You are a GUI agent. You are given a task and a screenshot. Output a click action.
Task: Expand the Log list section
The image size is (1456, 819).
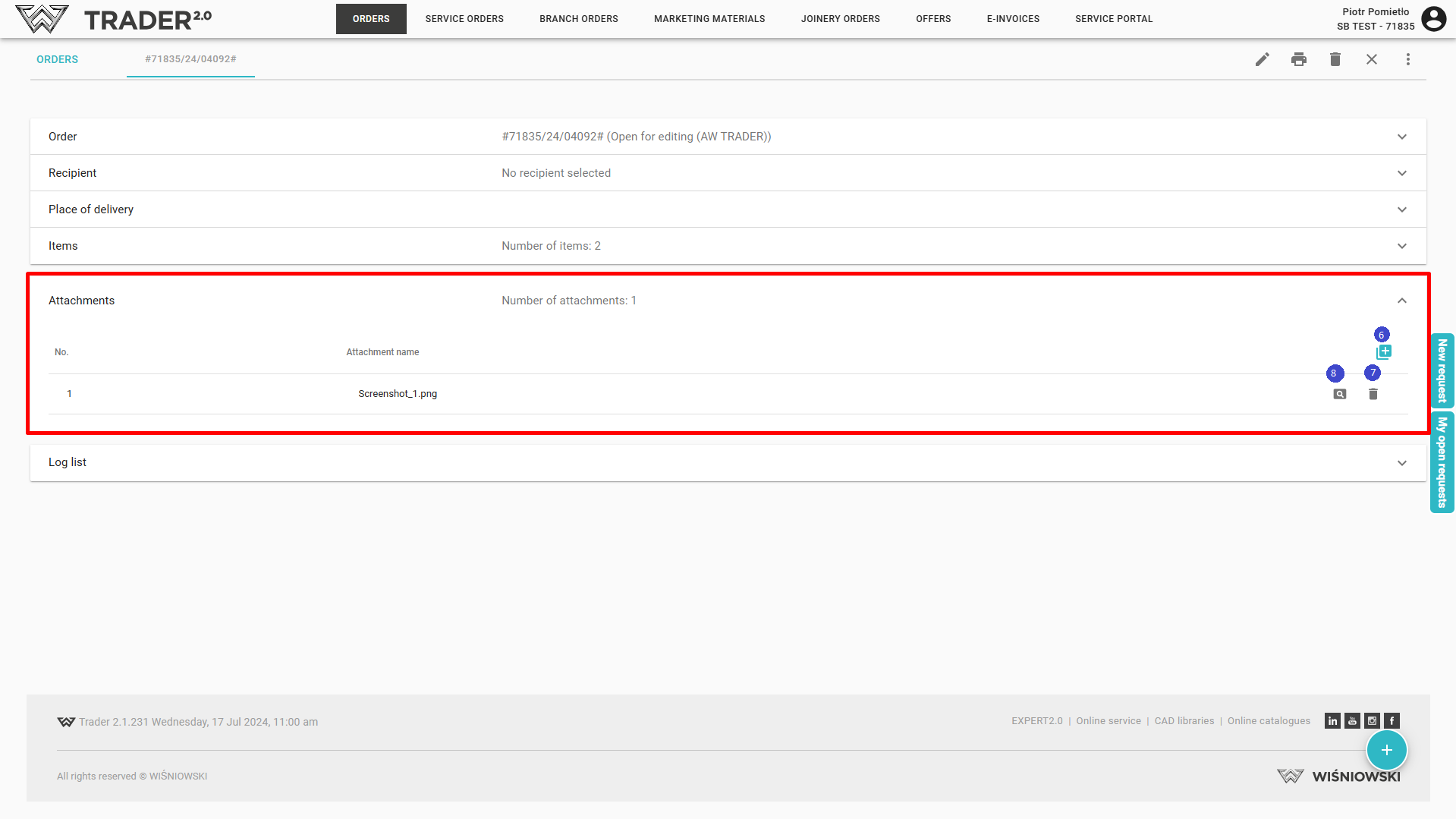tap(1401, 463)
